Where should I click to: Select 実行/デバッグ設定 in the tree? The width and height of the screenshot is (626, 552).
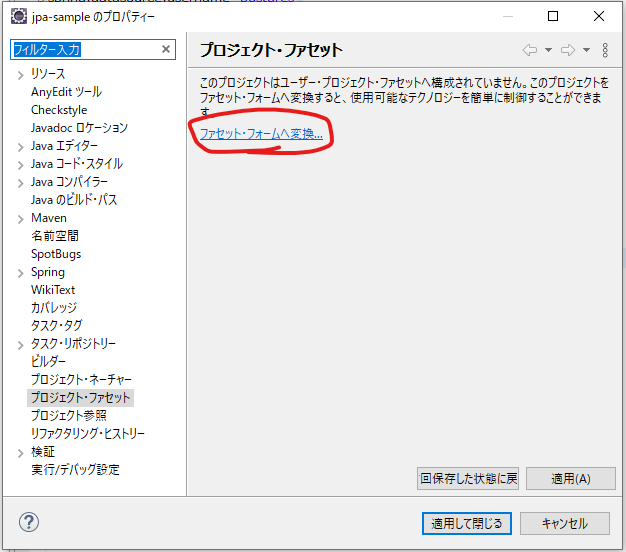(75, 470)
